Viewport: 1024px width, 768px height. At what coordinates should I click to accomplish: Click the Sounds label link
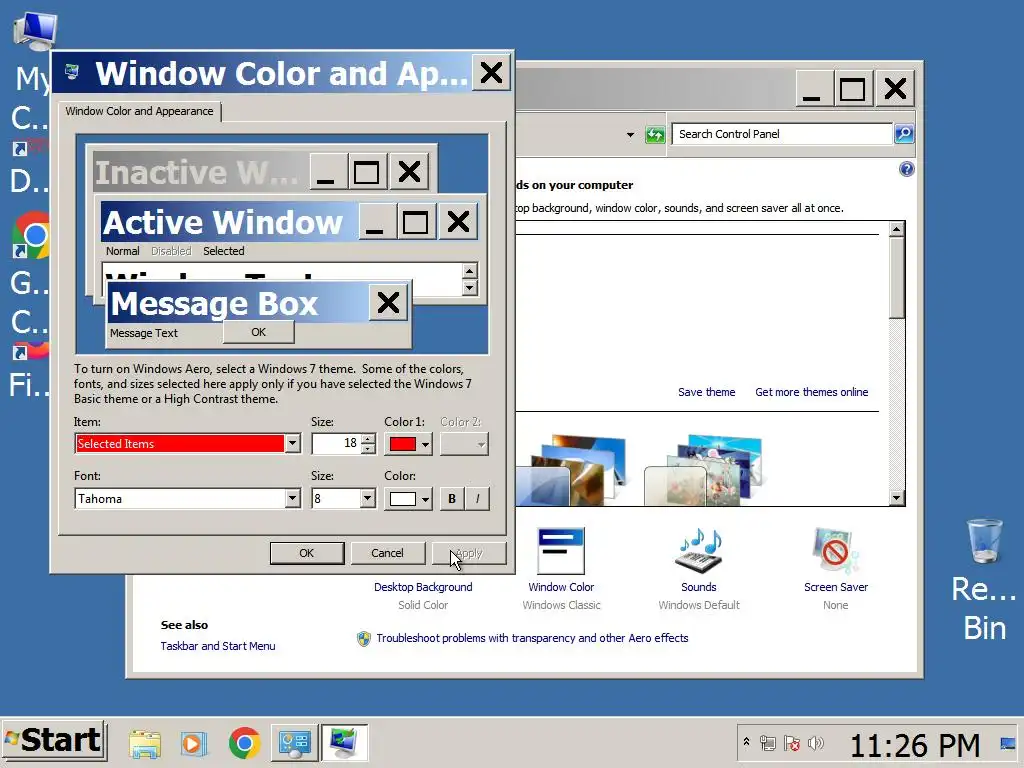pyautogui.click(x=699, y=587)
